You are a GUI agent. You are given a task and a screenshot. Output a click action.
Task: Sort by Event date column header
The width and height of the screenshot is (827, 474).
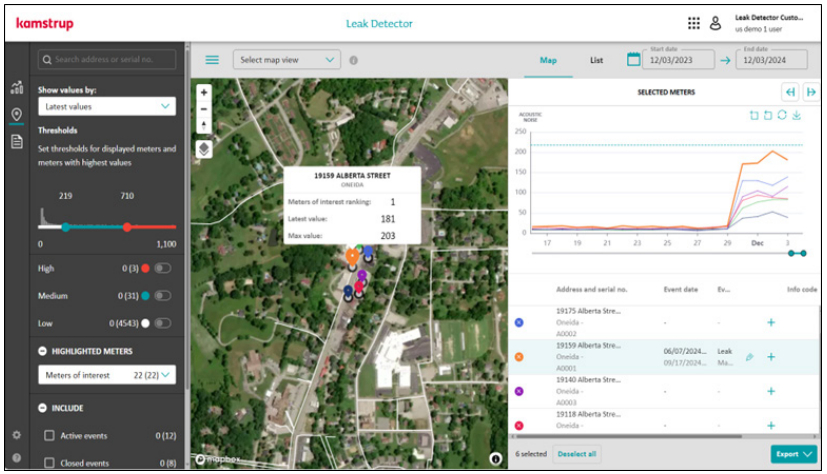click(680, 289)
